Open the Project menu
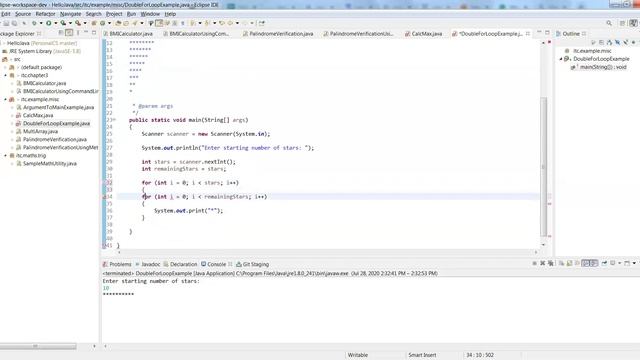This screenshot has width=640, height=360. pyautogui.click(x=114, y=14)
